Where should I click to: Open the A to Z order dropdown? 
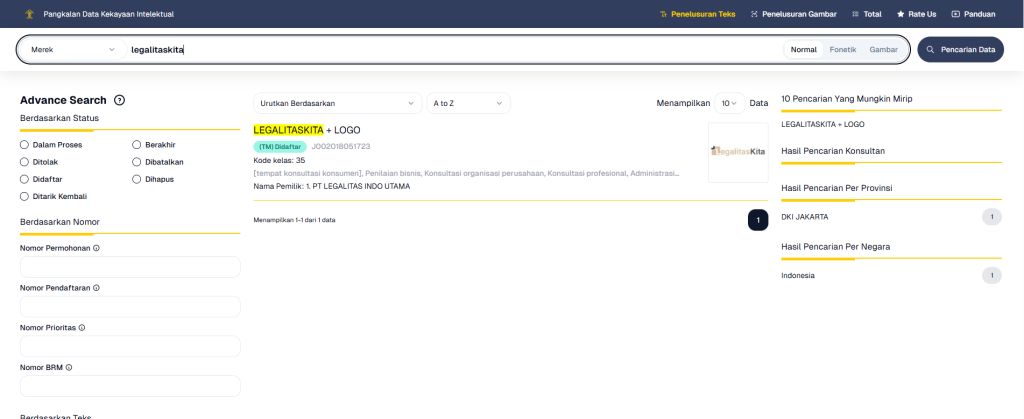pos(468,103)
